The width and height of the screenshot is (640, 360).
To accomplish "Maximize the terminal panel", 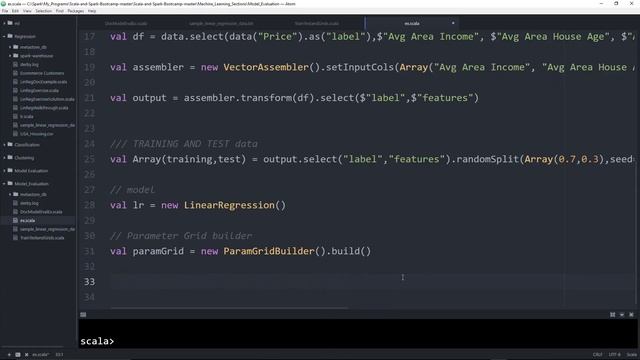I will click(x=613, y=315).
